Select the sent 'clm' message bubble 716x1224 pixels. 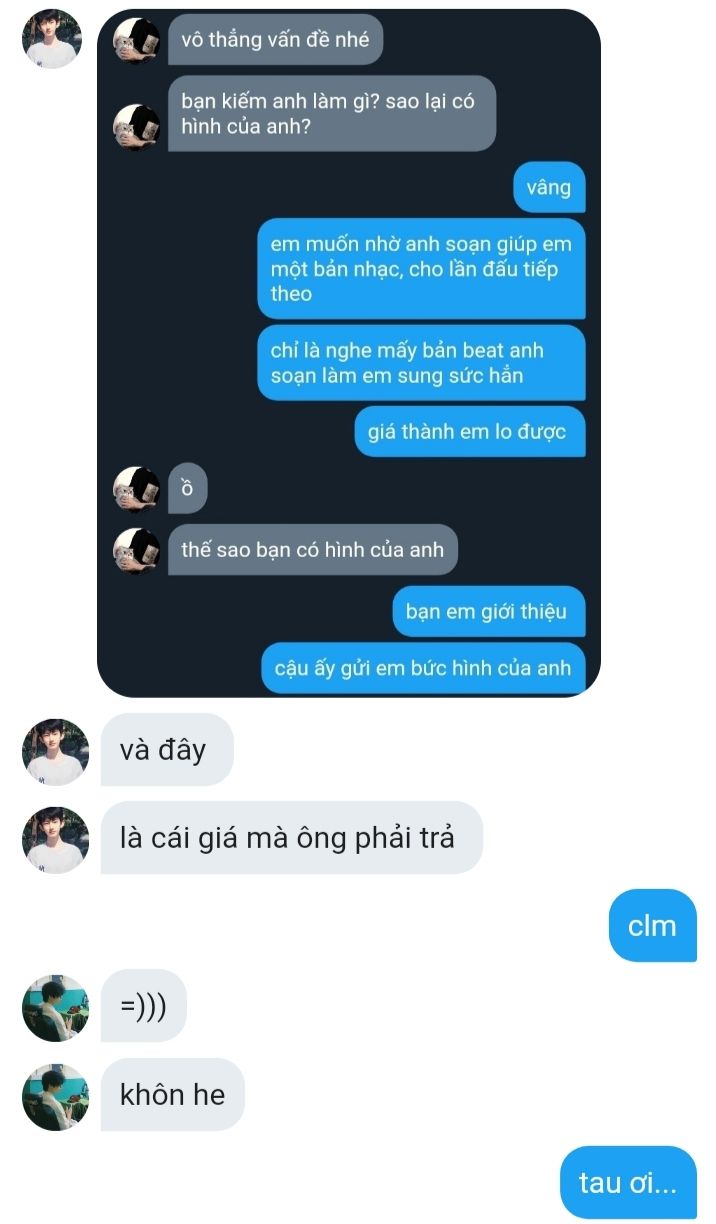point(652,926)
